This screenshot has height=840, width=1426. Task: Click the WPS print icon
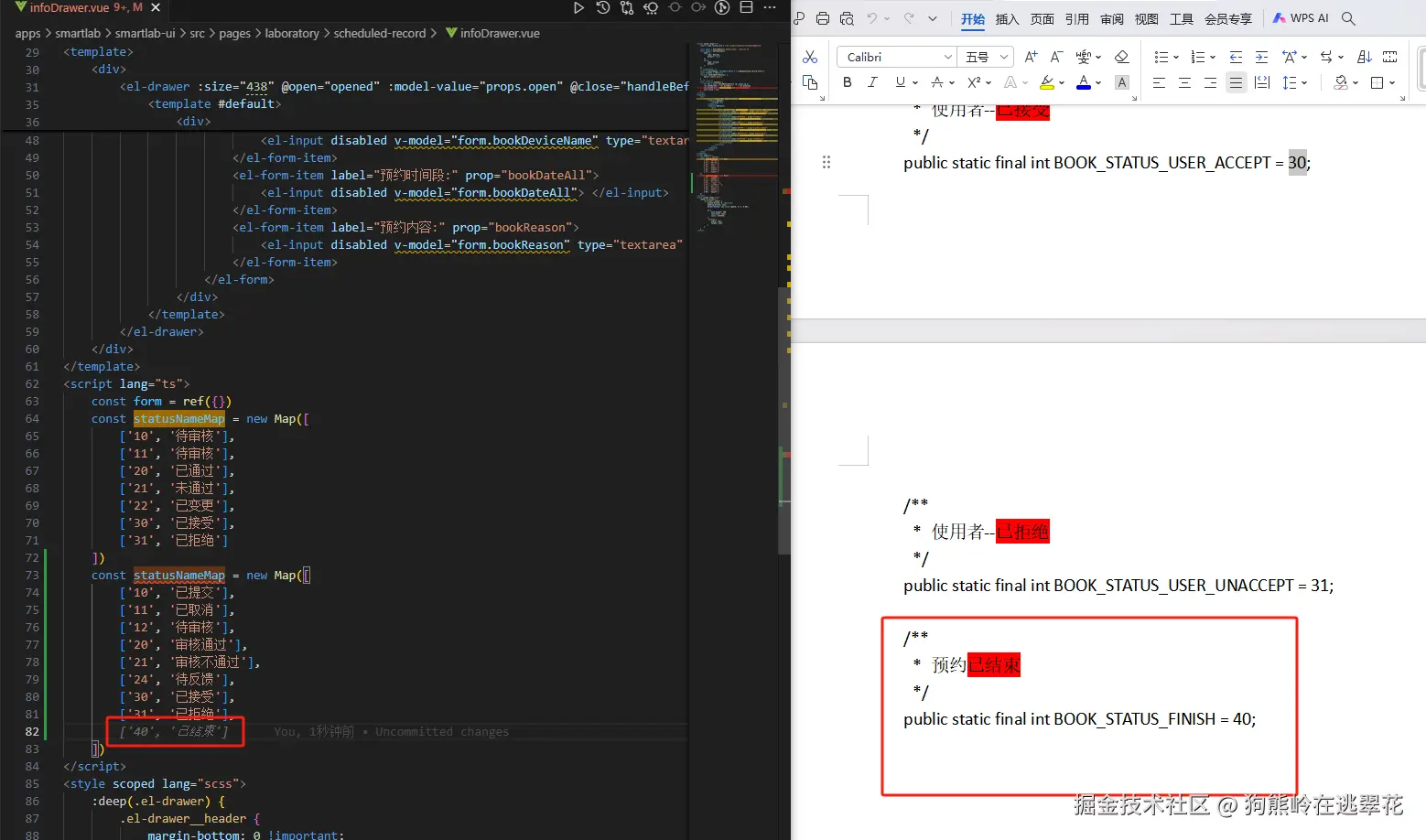823,18
